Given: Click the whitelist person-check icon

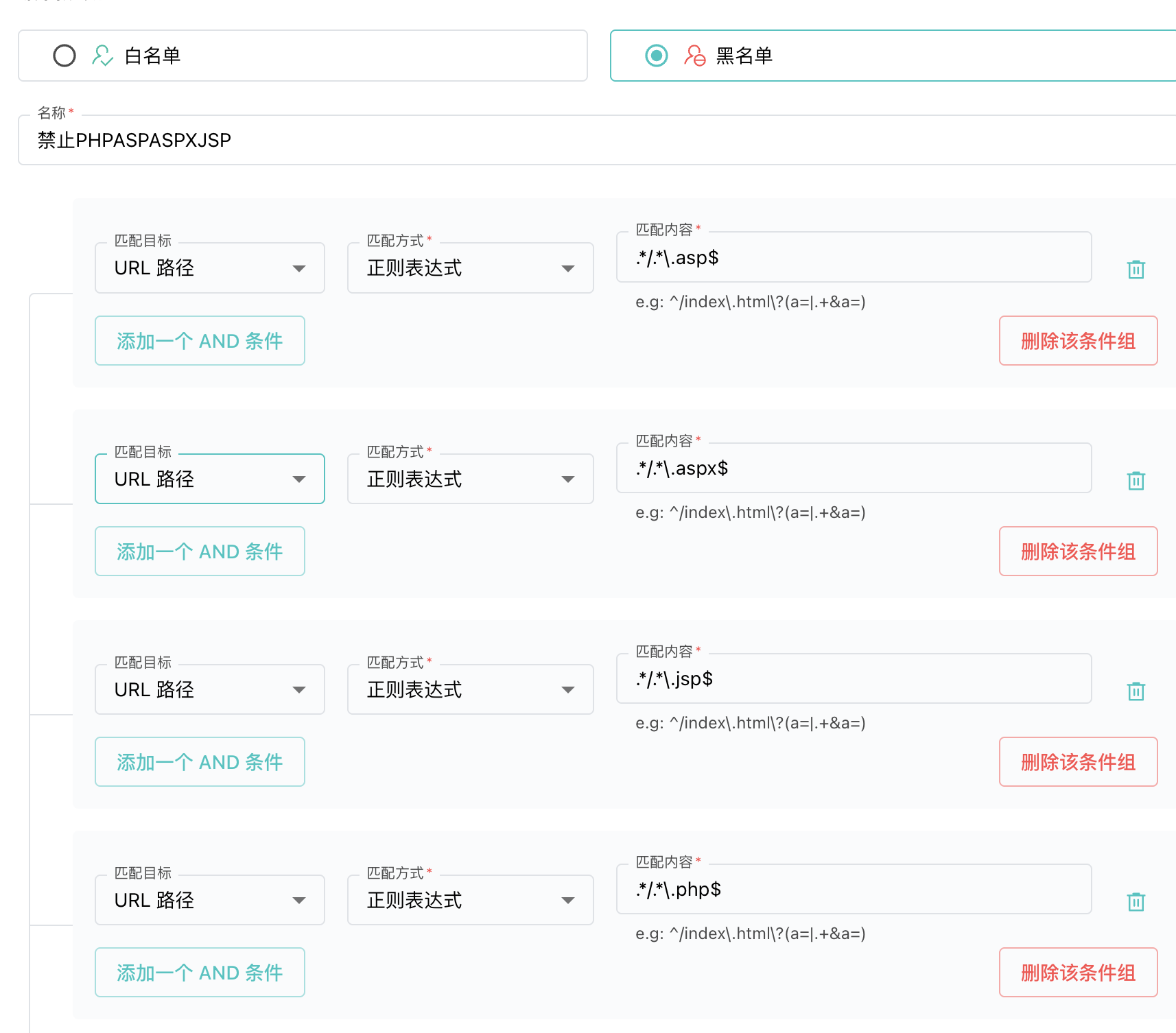Looking at the screenshot, I should click(102, 56).
